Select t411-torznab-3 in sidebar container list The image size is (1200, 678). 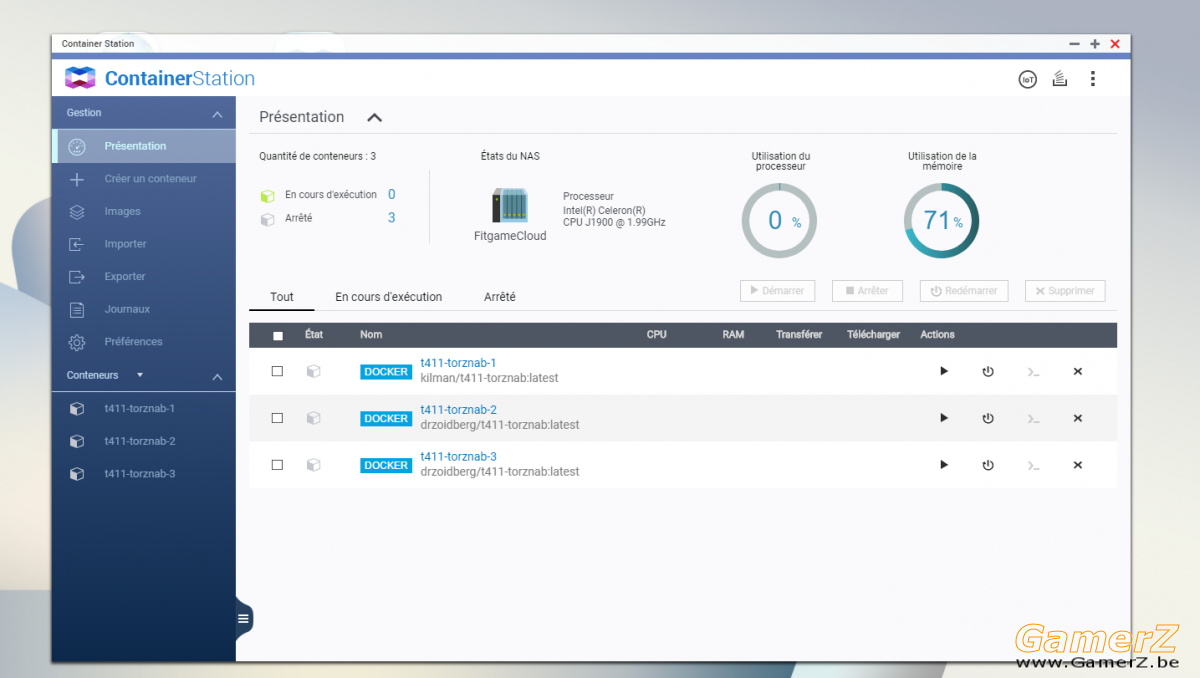[x=144, y=474]
